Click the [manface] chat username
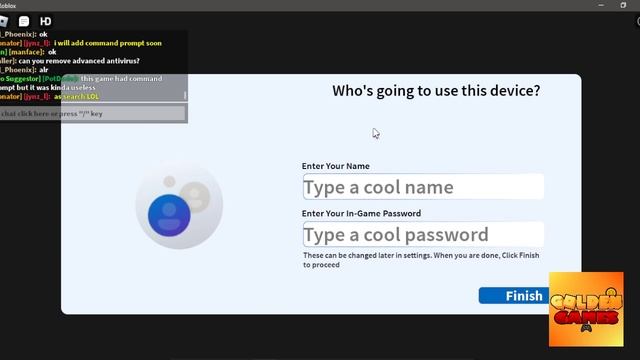640x360 pixels. tap(27, 52)
